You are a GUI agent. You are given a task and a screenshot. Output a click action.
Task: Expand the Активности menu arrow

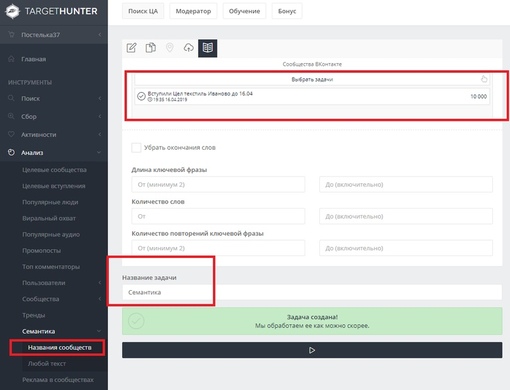click(99, 134)
